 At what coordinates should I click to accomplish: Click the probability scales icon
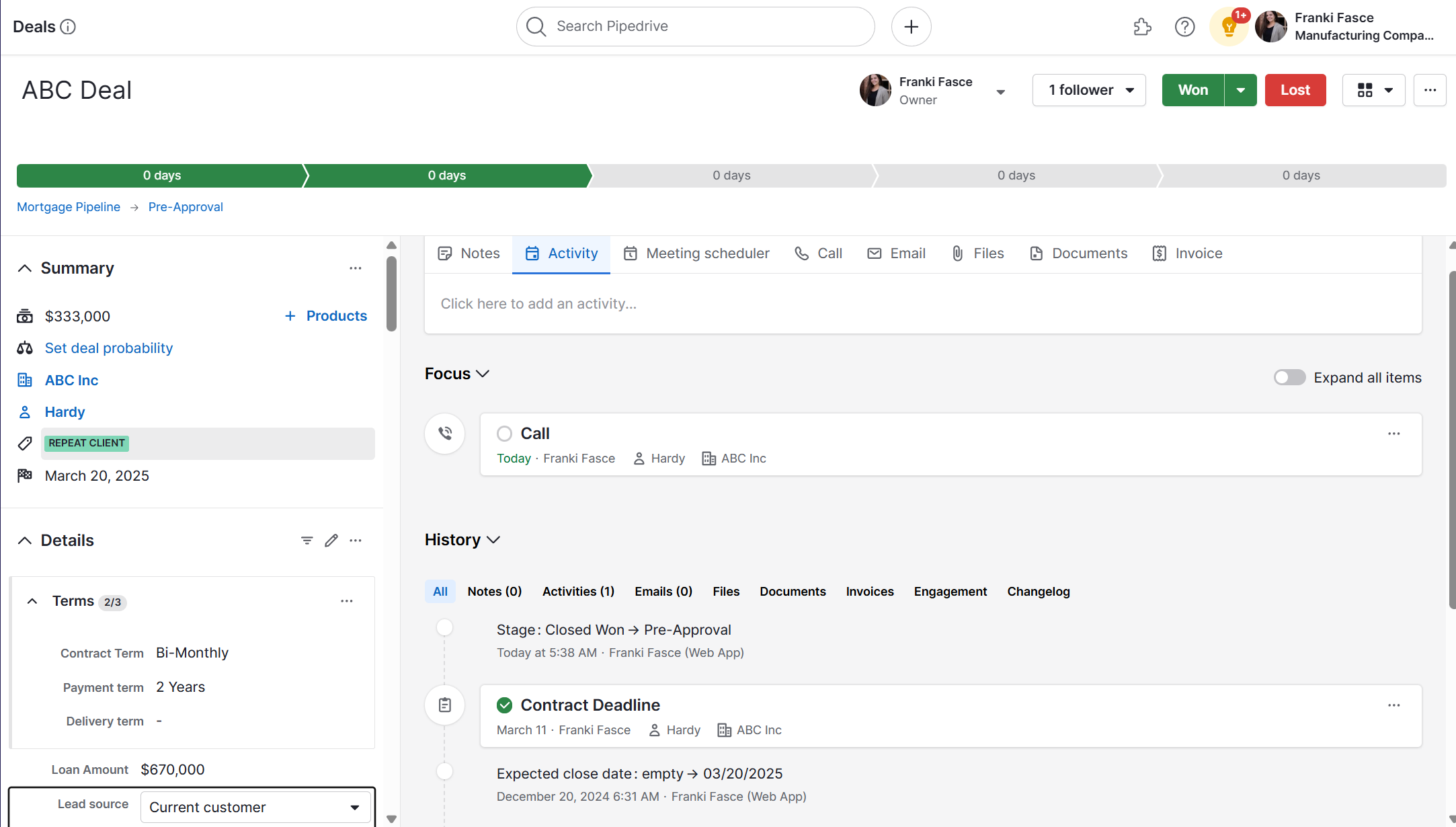25,348
